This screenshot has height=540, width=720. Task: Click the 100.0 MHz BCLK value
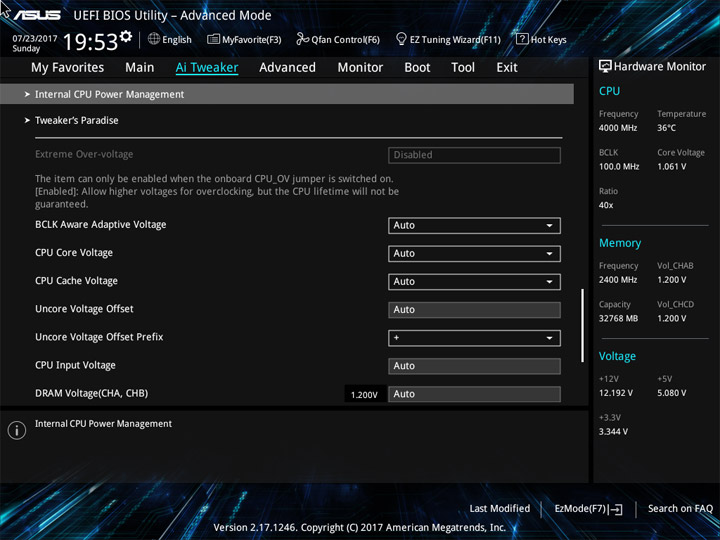point(619,166)
